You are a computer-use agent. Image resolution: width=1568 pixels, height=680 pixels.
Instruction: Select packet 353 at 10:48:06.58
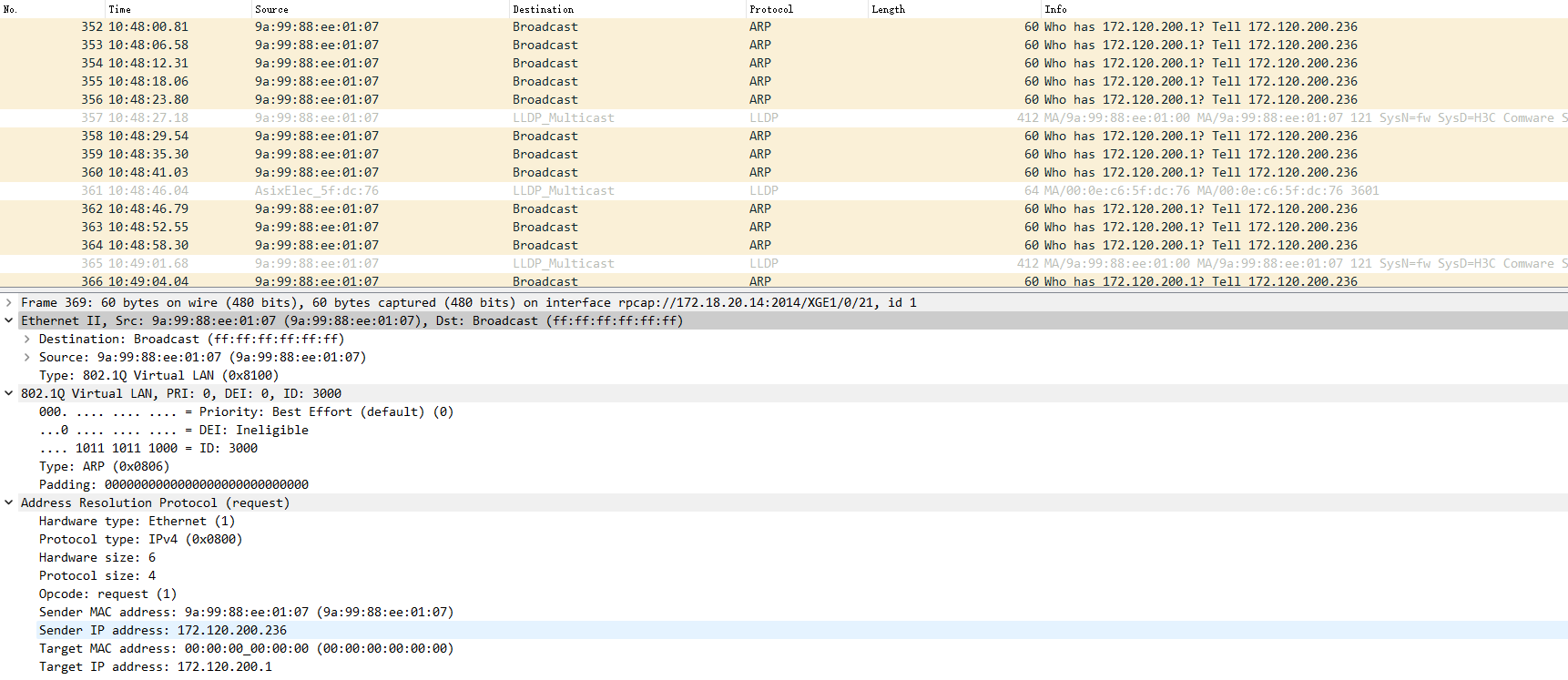784,46
